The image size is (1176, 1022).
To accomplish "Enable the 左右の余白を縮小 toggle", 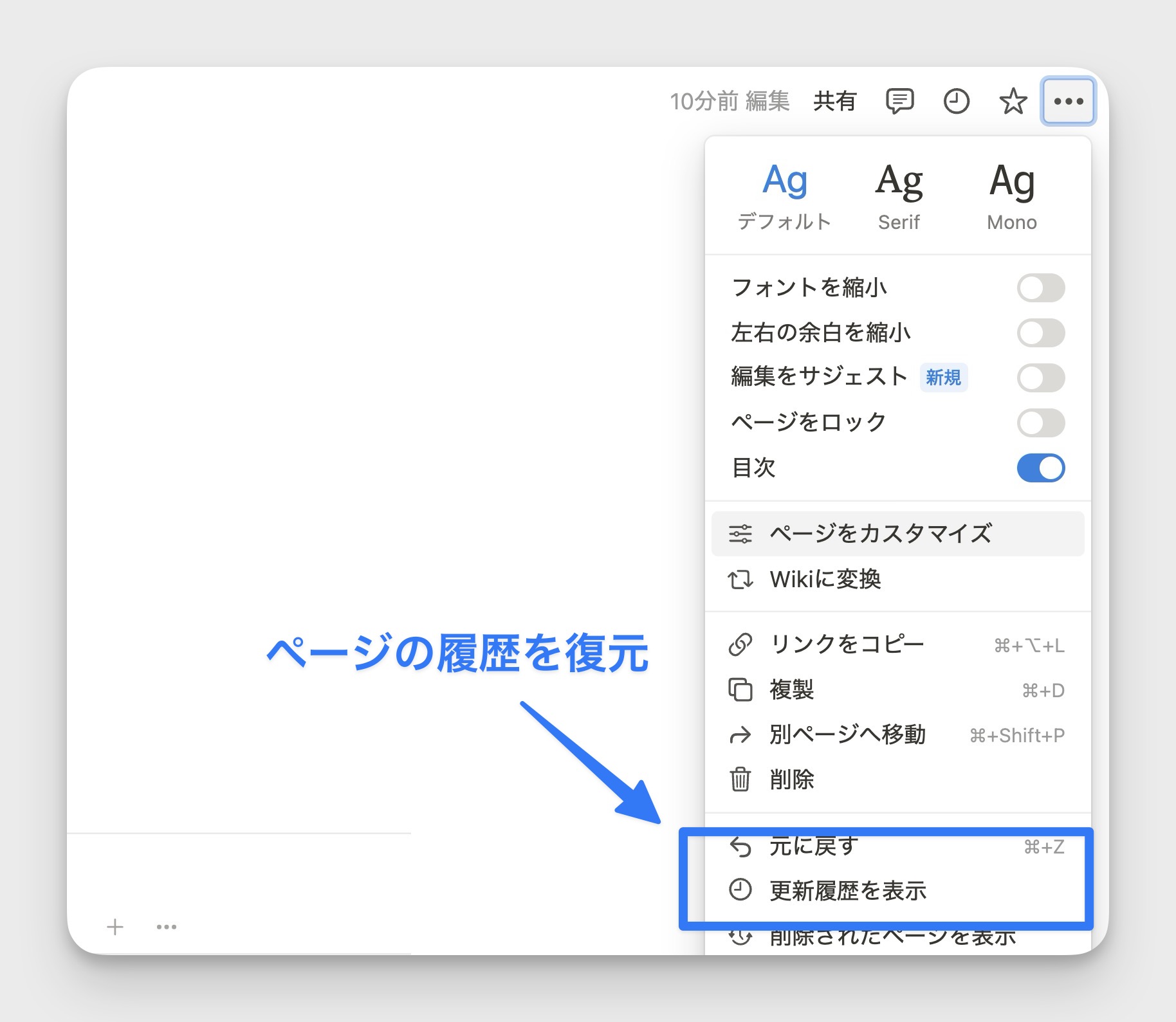I will 1040,333.
